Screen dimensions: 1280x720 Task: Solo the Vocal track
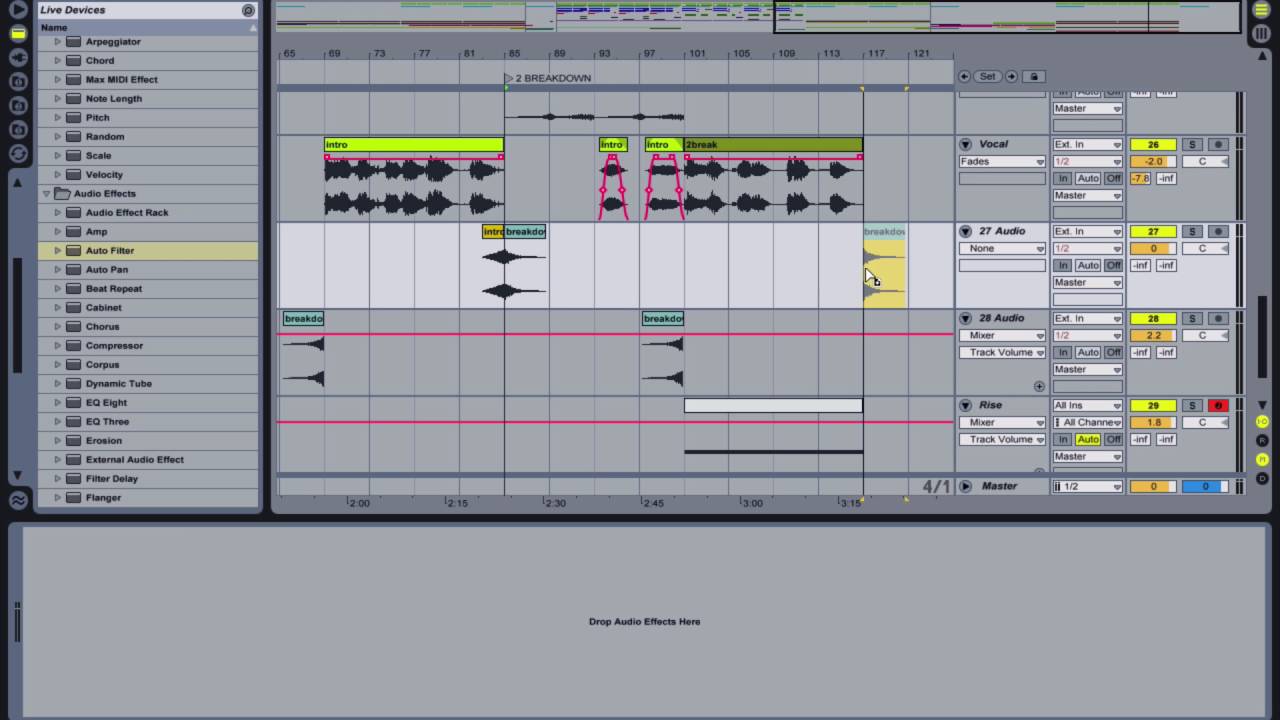pyautogui.click(x=1192, y=144)
